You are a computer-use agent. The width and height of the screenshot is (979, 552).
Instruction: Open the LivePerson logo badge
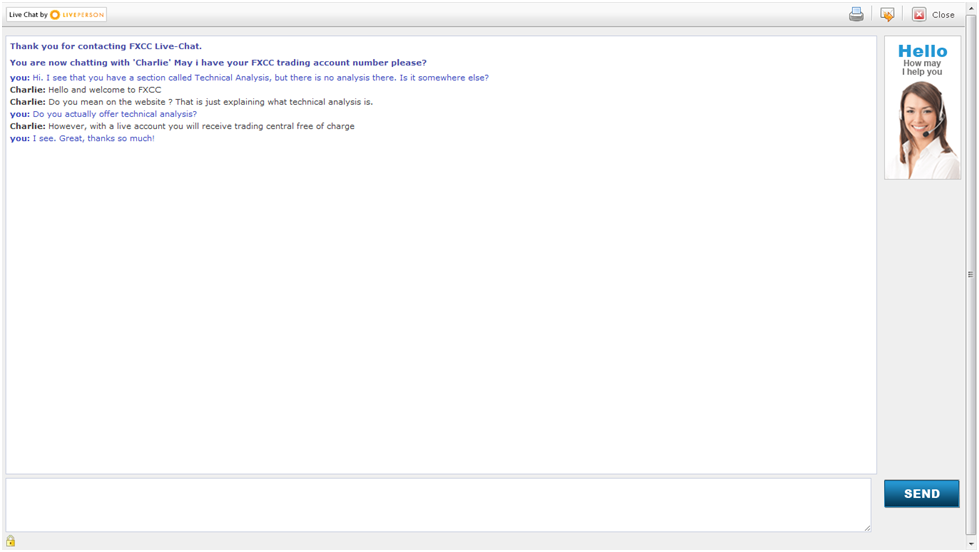click(56, 14)
